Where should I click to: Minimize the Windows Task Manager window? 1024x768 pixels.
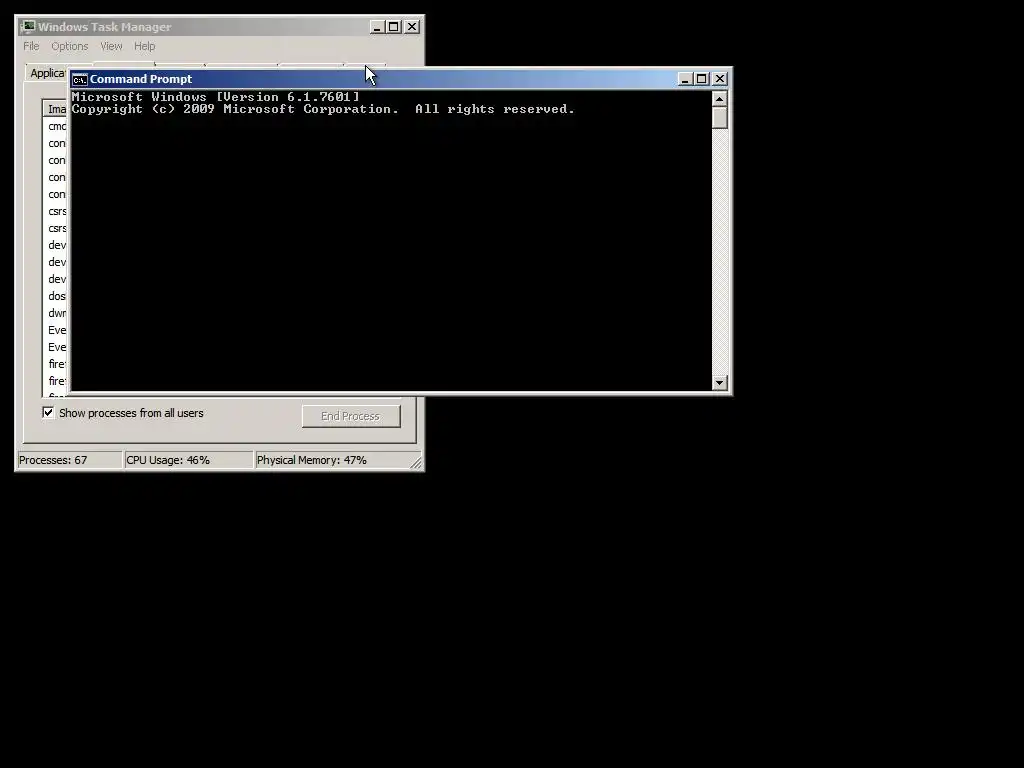377,27
